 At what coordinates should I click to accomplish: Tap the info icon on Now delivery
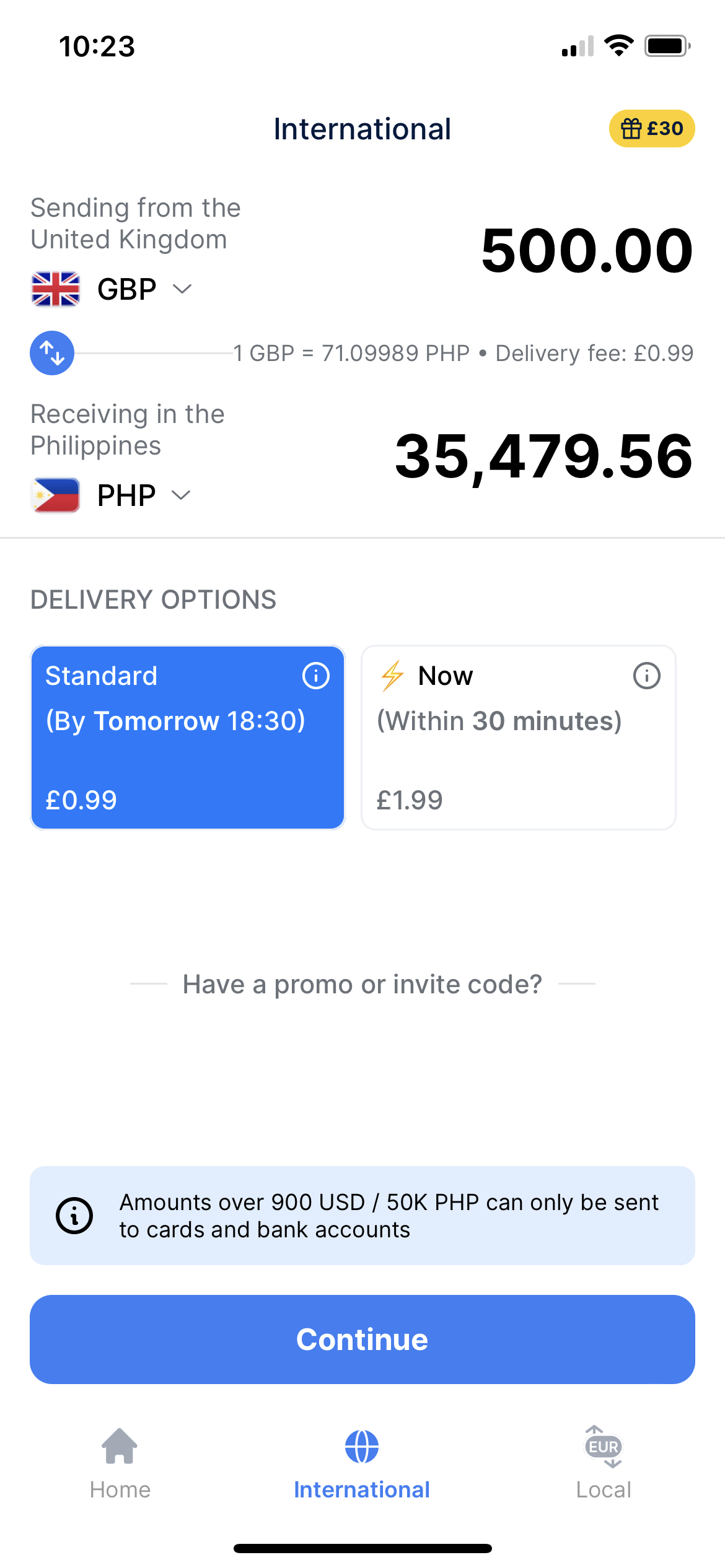(x=646, y=676)
